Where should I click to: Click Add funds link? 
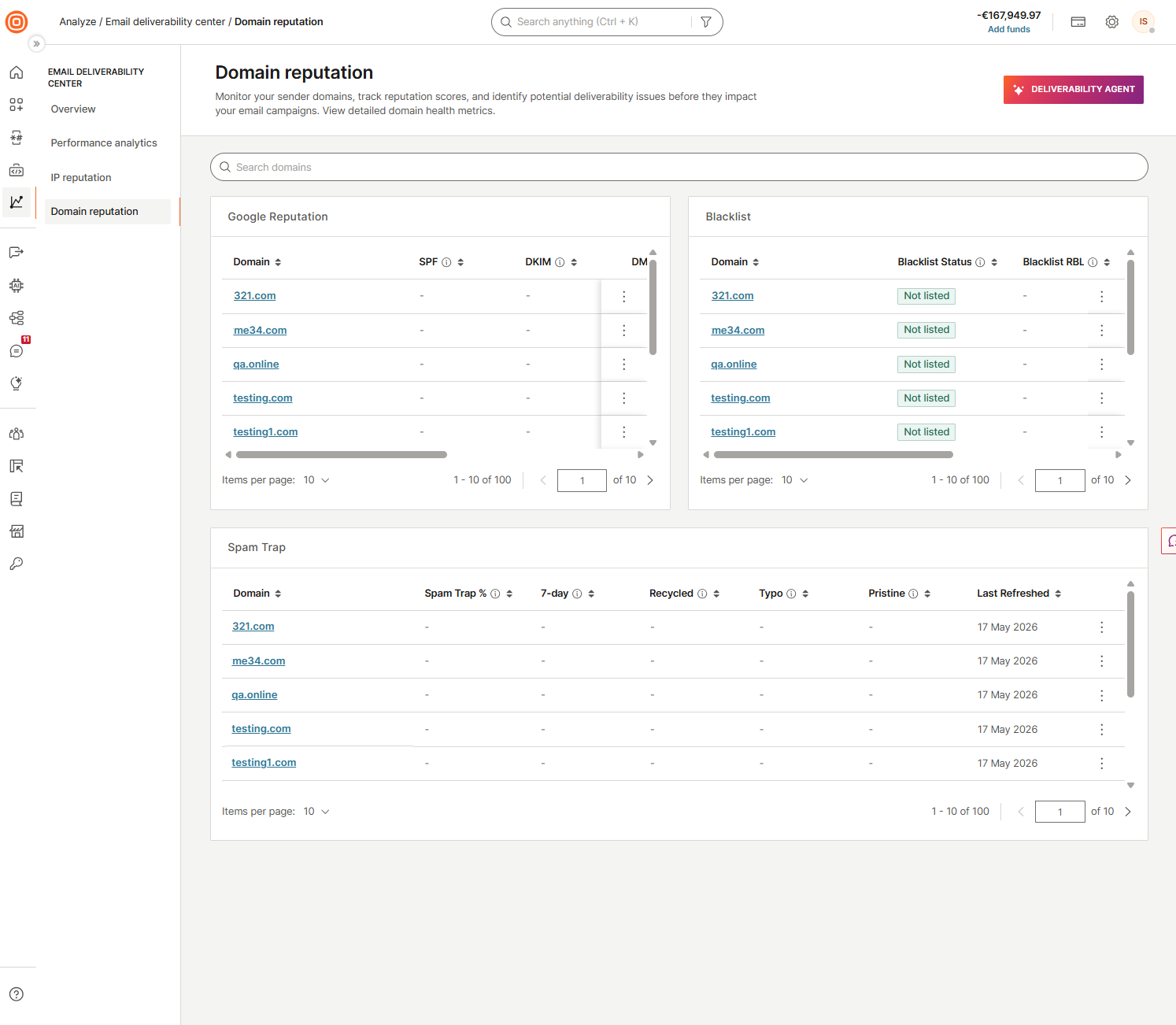(x=1009, y=30)
